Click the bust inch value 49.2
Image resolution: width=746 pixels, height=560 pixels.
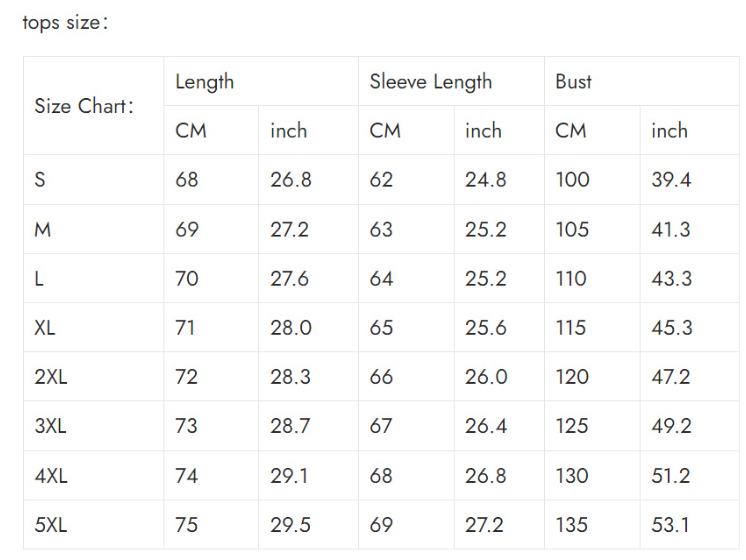point(671,426)
